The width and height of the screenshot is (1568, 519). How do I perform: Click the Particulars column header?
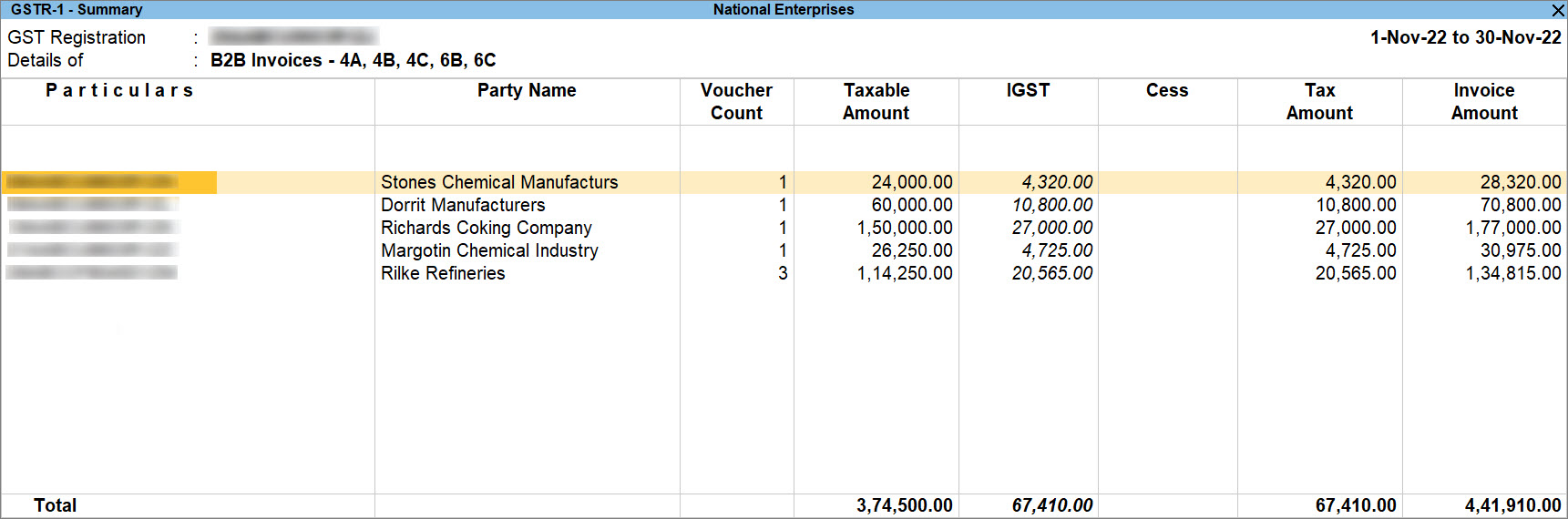[x=119, y=90]
